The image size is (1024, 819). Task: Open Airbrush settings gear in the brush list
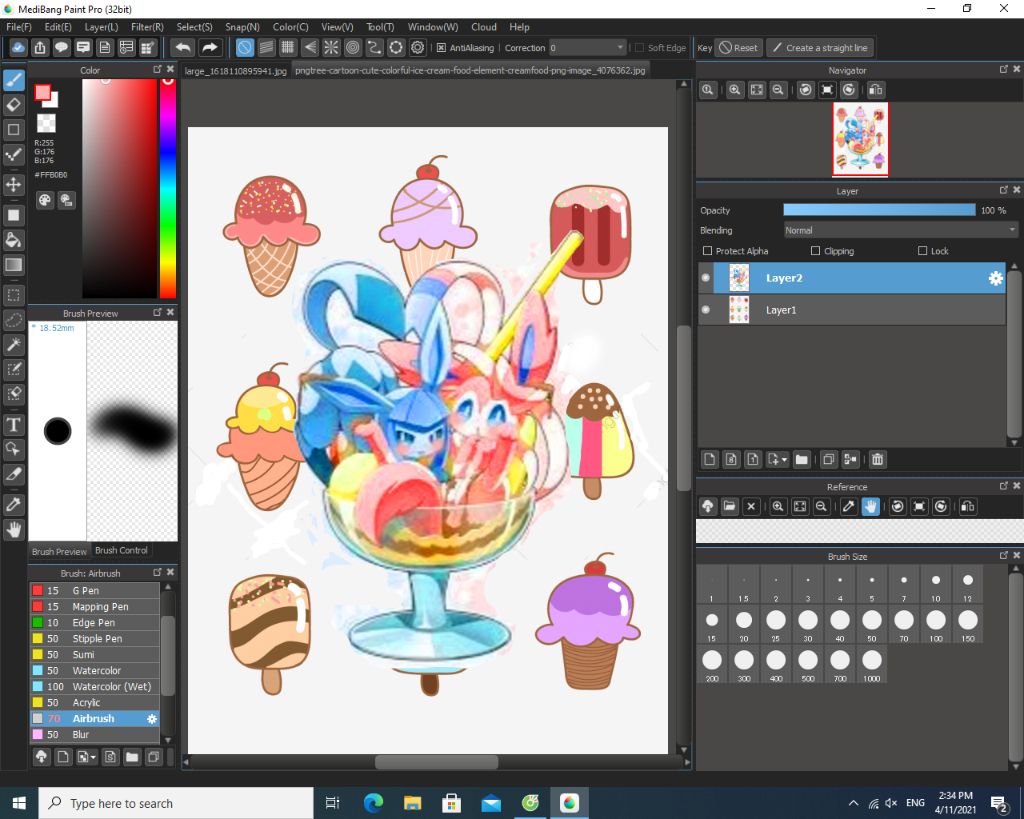(152, 718)
